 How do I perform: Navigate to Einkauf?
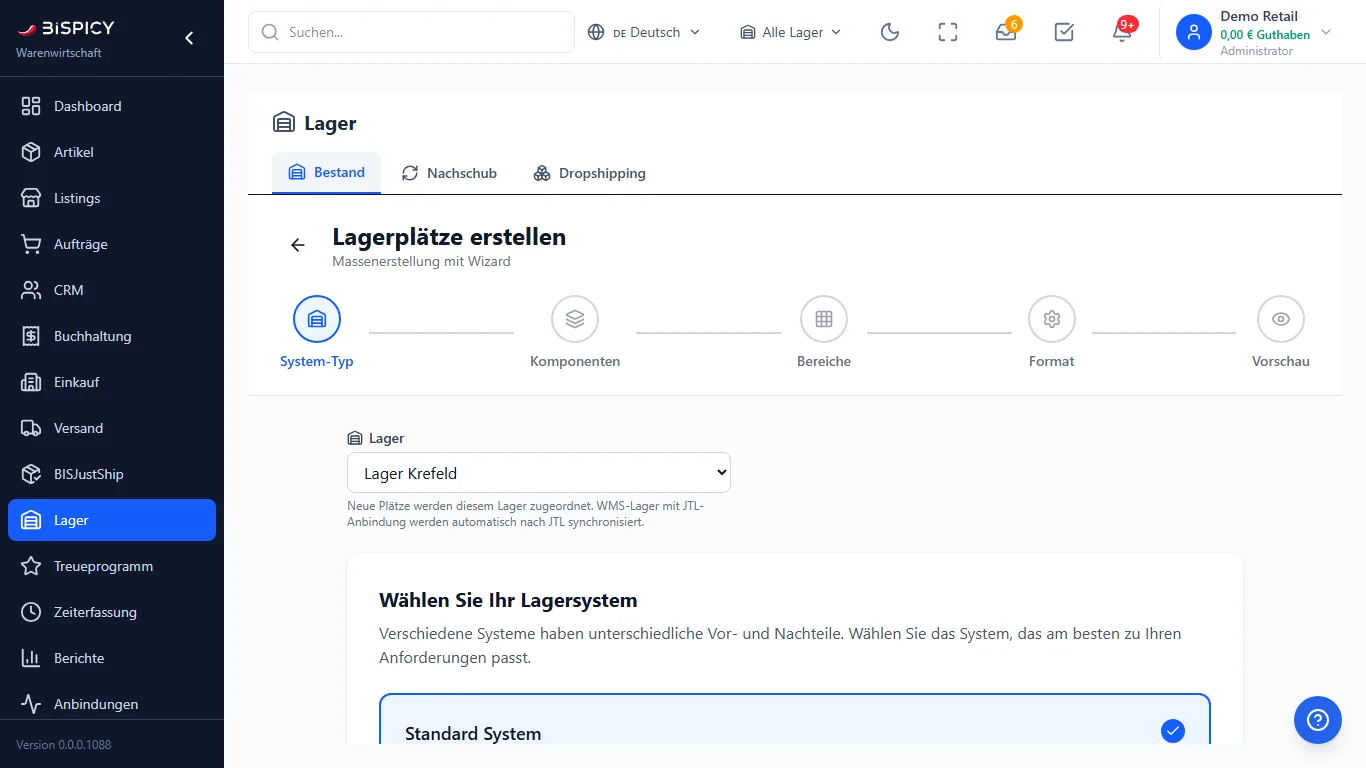112,382
